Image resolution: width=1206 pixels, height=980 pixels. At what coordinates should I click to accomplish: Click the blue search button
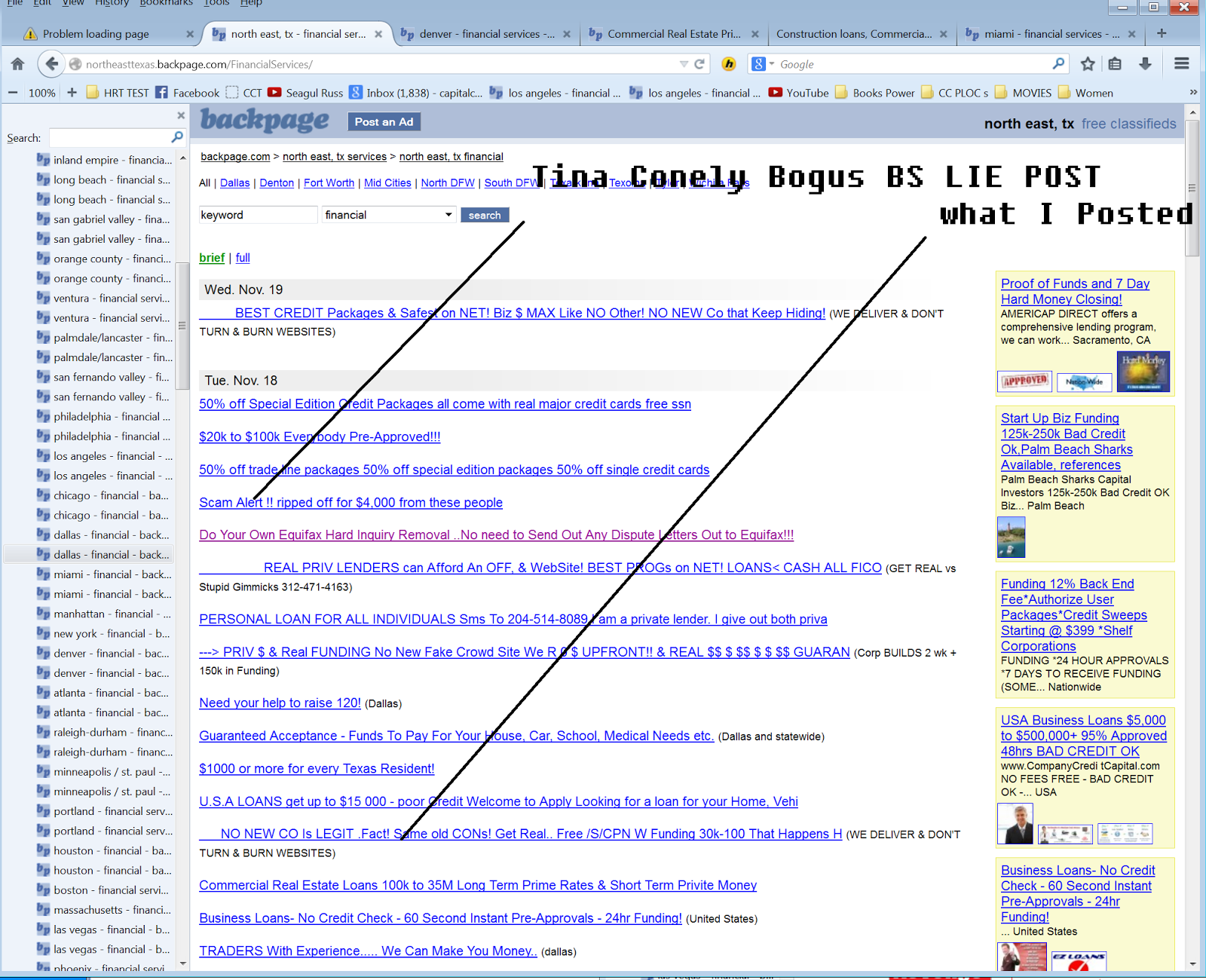coord(485,215)
